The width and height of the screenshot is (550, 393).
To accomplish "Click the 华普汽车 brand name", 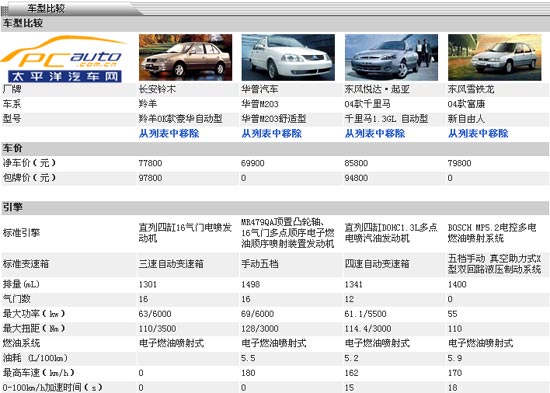I will point(260,89).
